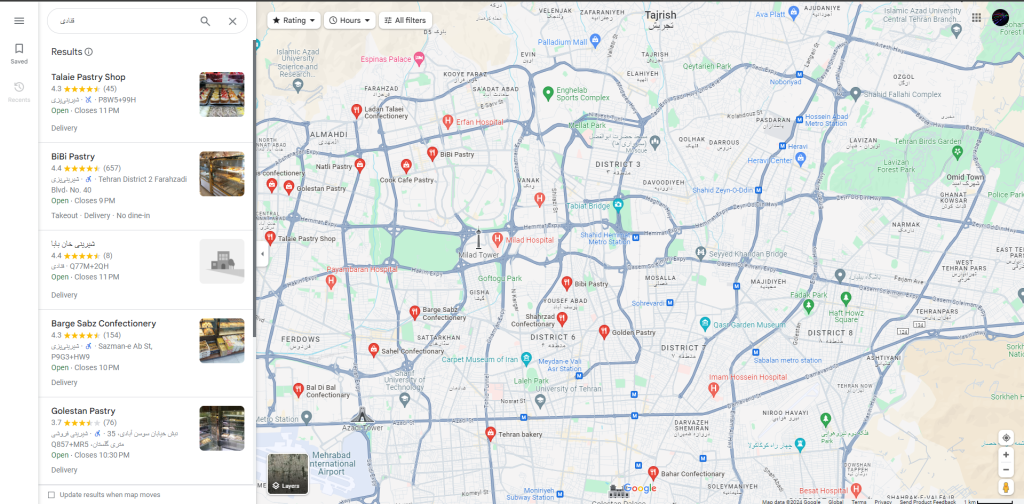View BiBi Pastry photo thumbnail
This screenshot has width=1024, height=504.
point(222,174)
